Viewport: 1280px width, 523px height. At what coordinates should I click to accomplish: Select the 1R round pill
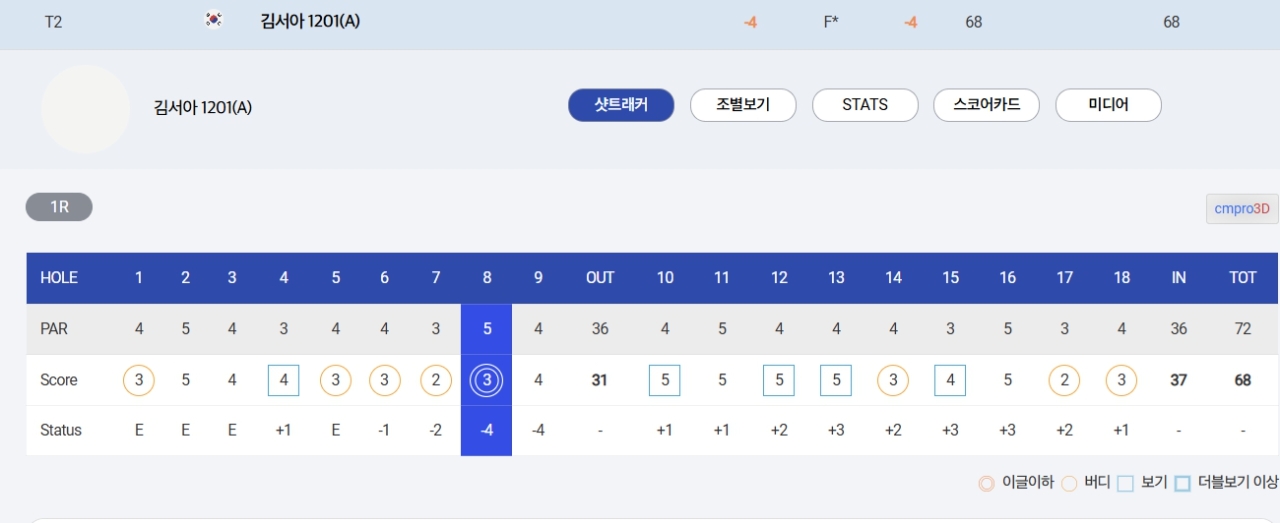59,207
